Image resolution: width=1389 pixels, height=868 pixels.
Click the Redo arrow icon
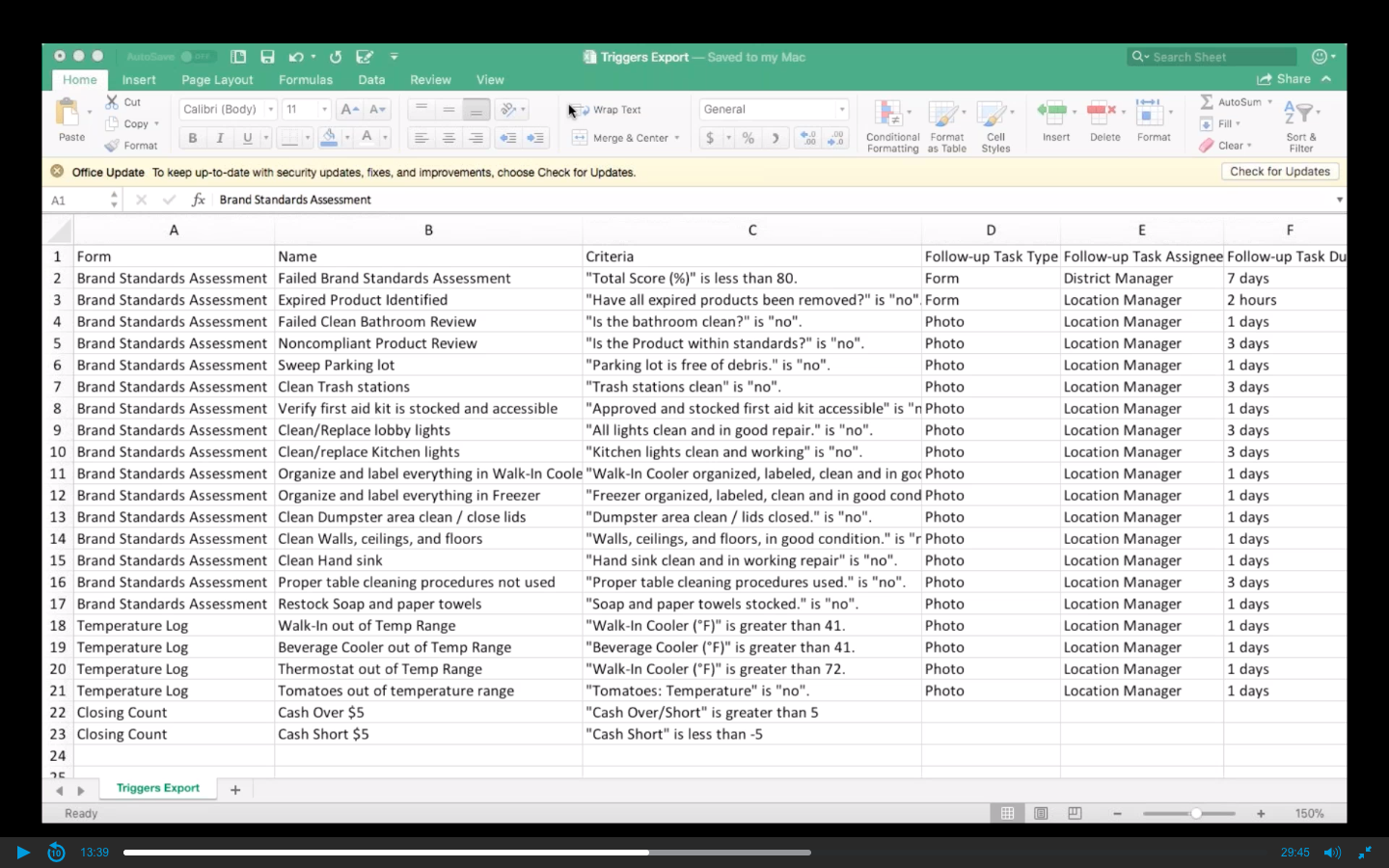click(x=335, y=57)
